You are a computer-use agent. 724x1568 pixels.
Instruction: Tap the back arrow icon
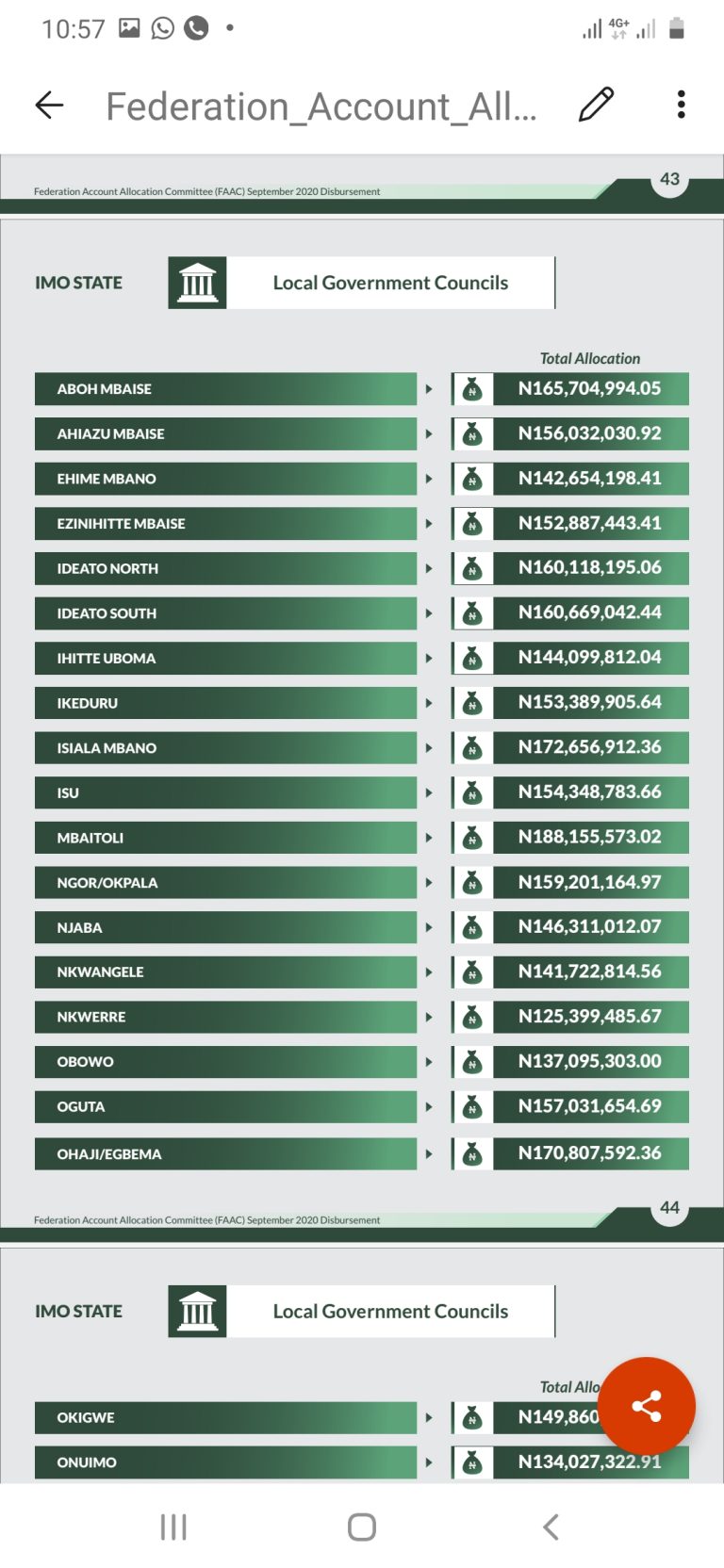coord(49,105)
